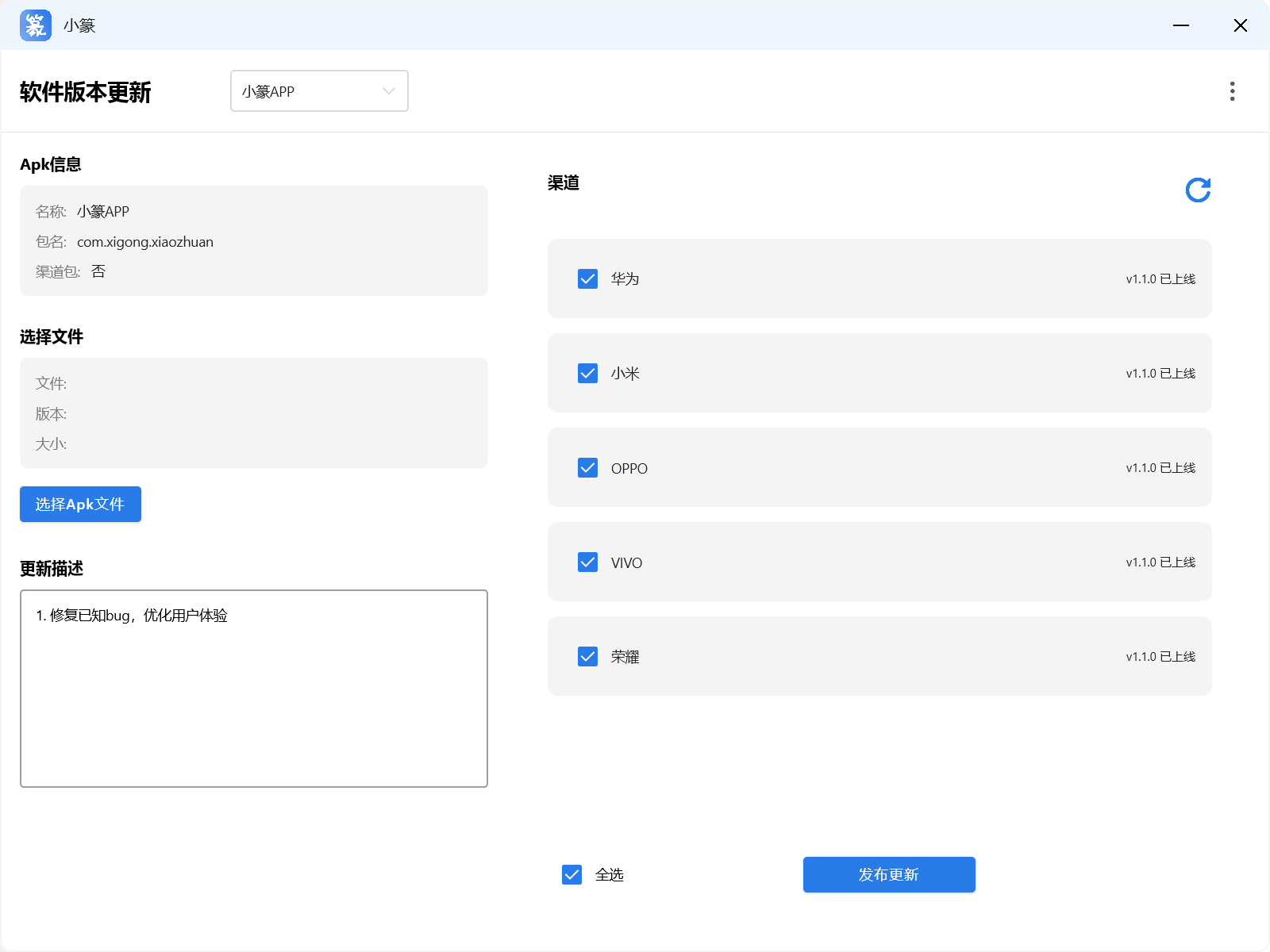Click the 渠道 section heading
This screenshot has width=1270, height=952.
click(564, 183)
